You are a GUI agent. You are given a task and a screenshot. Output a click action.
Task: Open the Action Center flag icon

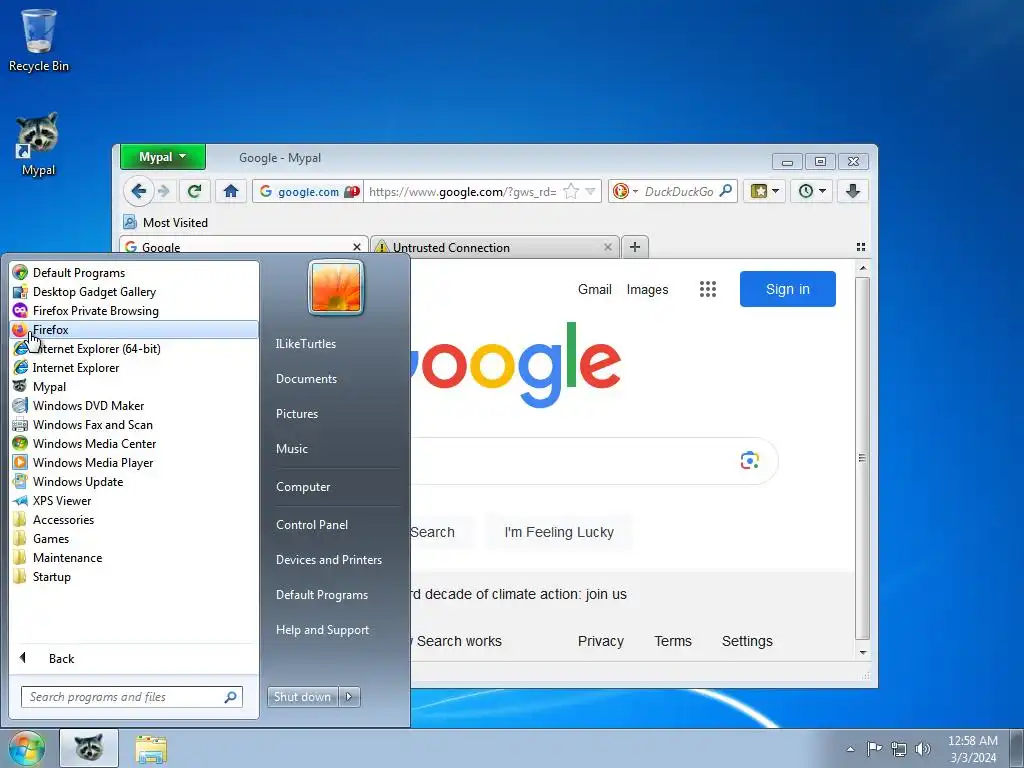[x=874, y=749]
